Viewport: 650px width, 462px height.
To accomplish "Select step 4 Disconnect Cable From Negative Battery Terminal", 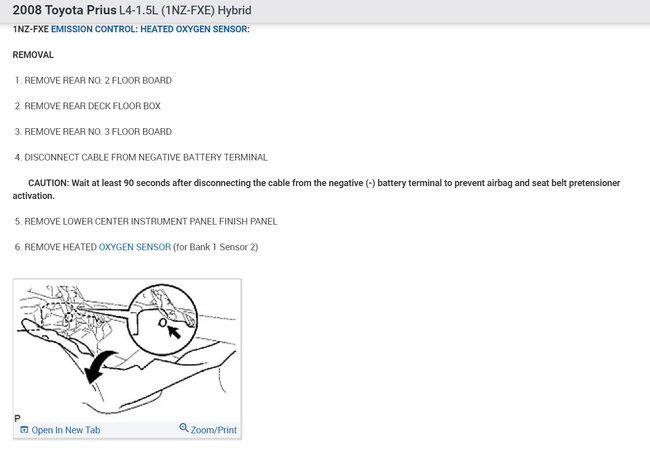I will pos(141,158).
